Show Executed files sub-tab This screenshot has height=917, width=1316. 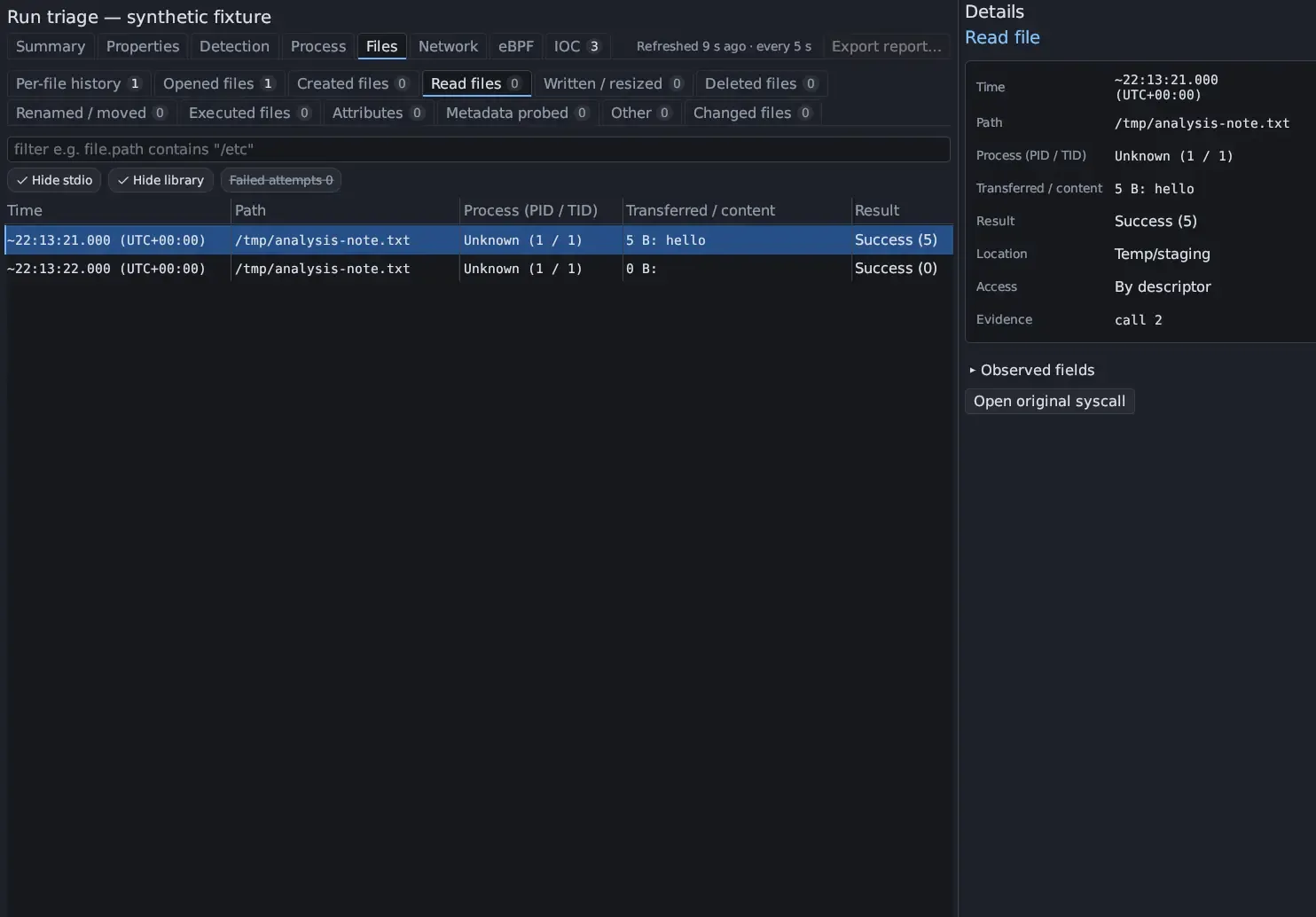[249, 113]
